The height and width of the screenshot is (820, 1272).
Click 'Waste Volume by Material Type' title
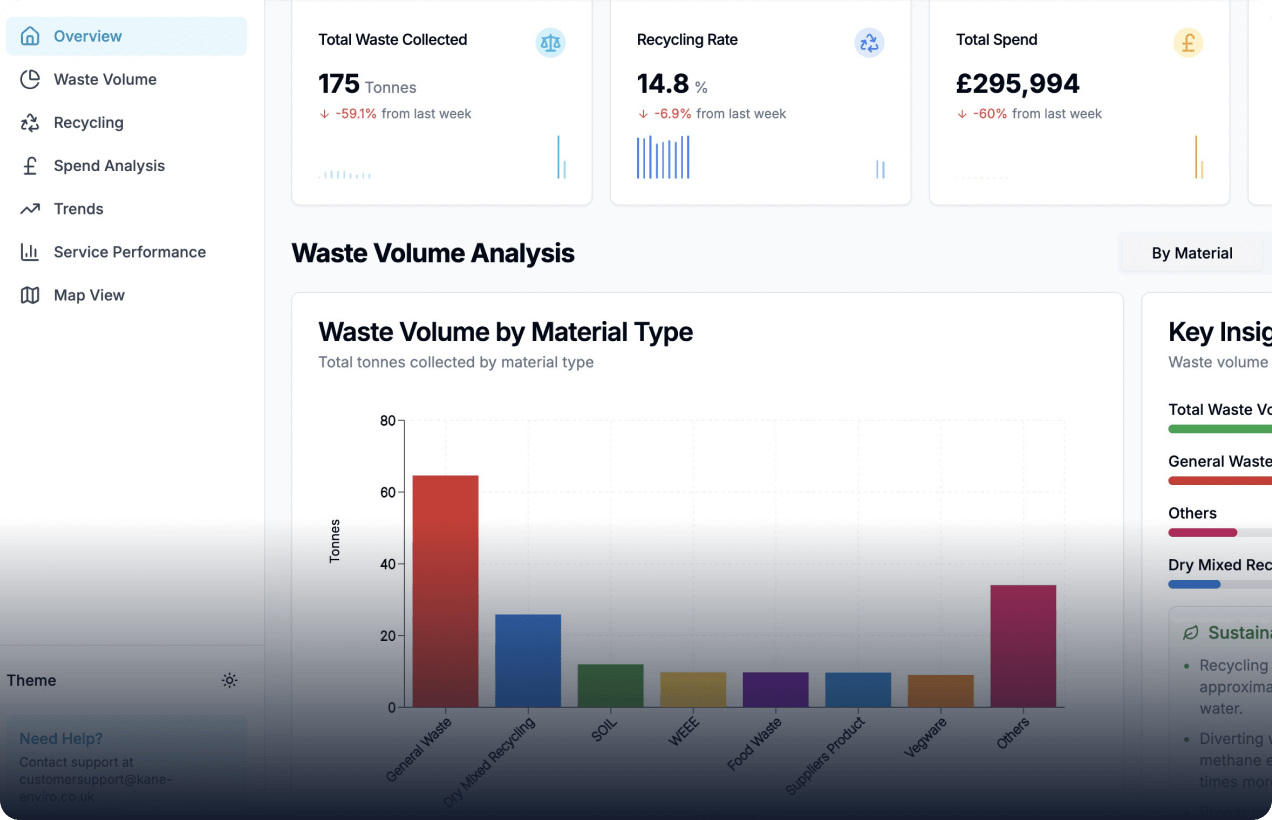tap(506, 332)
